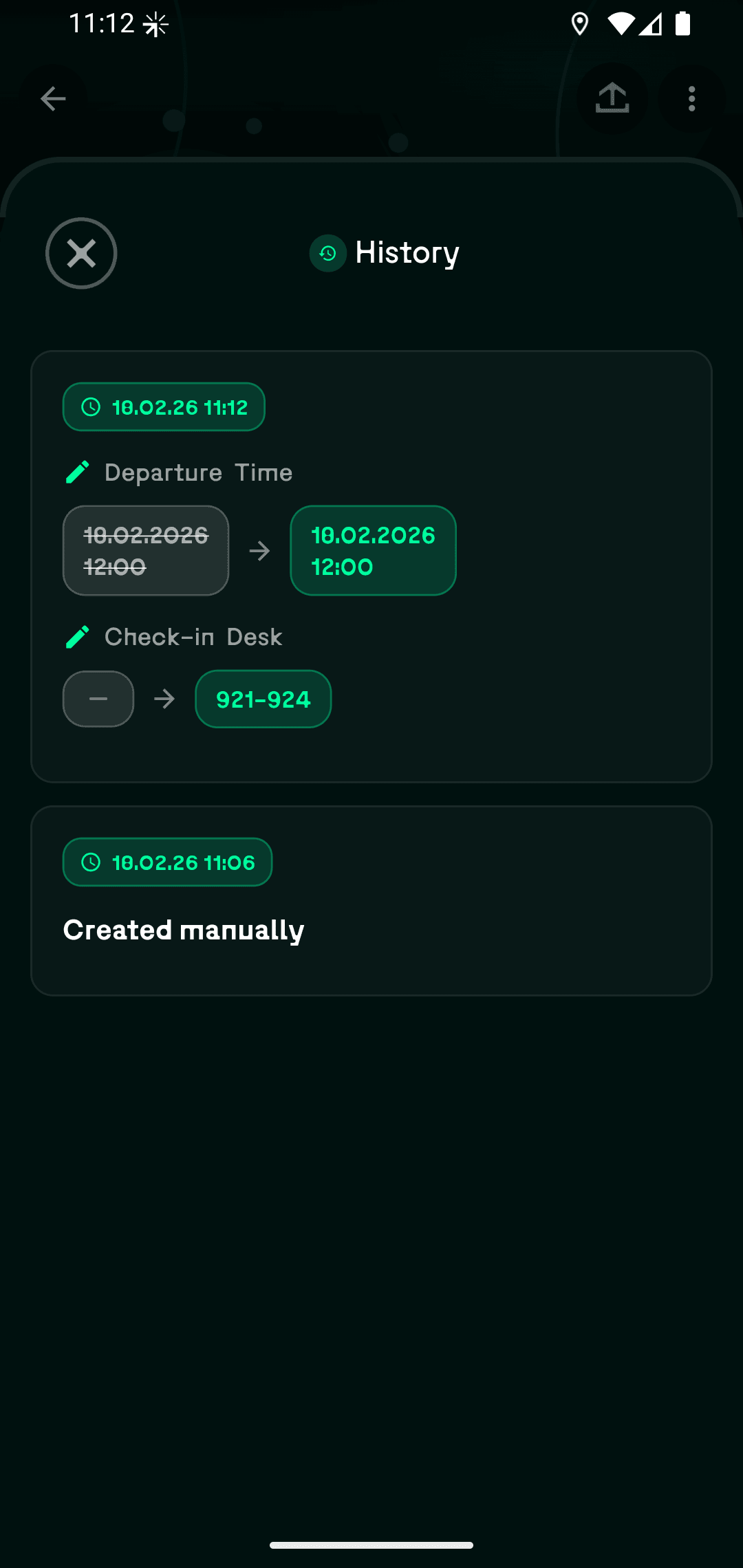Tap the 921-924 check-in desk chip
743x1568 pixels.
pos(263,699)
